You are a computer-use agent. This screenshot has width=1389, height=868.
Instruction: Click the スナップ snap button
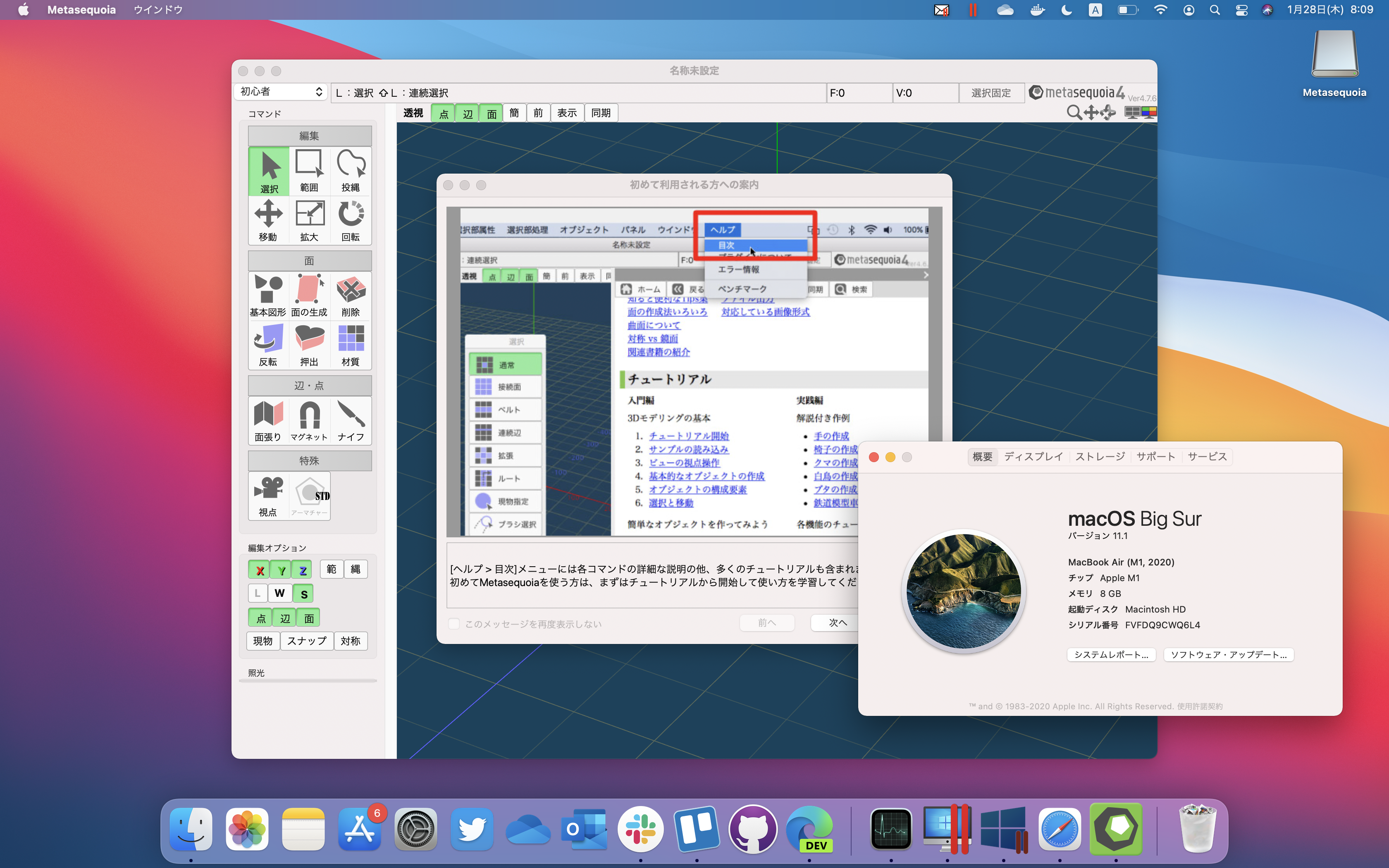click(307, 641)
